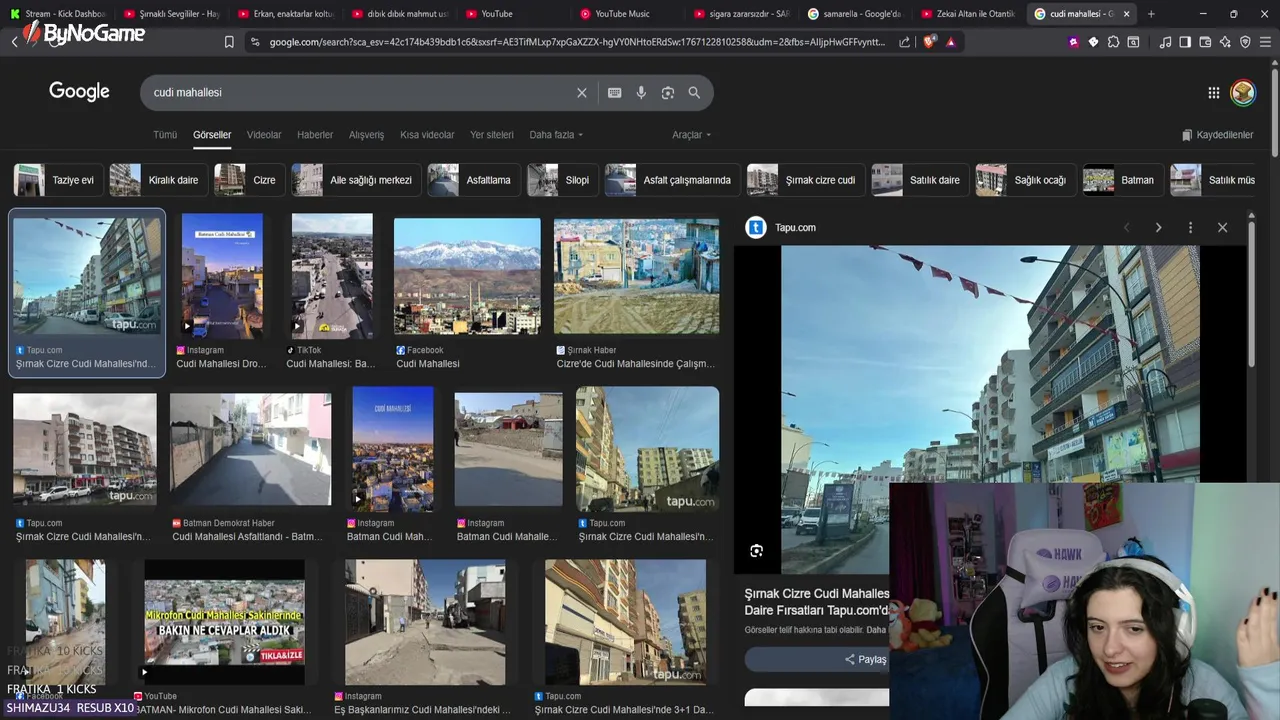1280x720 pixels.
Task: Search by image with Google Lens icon
Action: (x=668, y=93)
